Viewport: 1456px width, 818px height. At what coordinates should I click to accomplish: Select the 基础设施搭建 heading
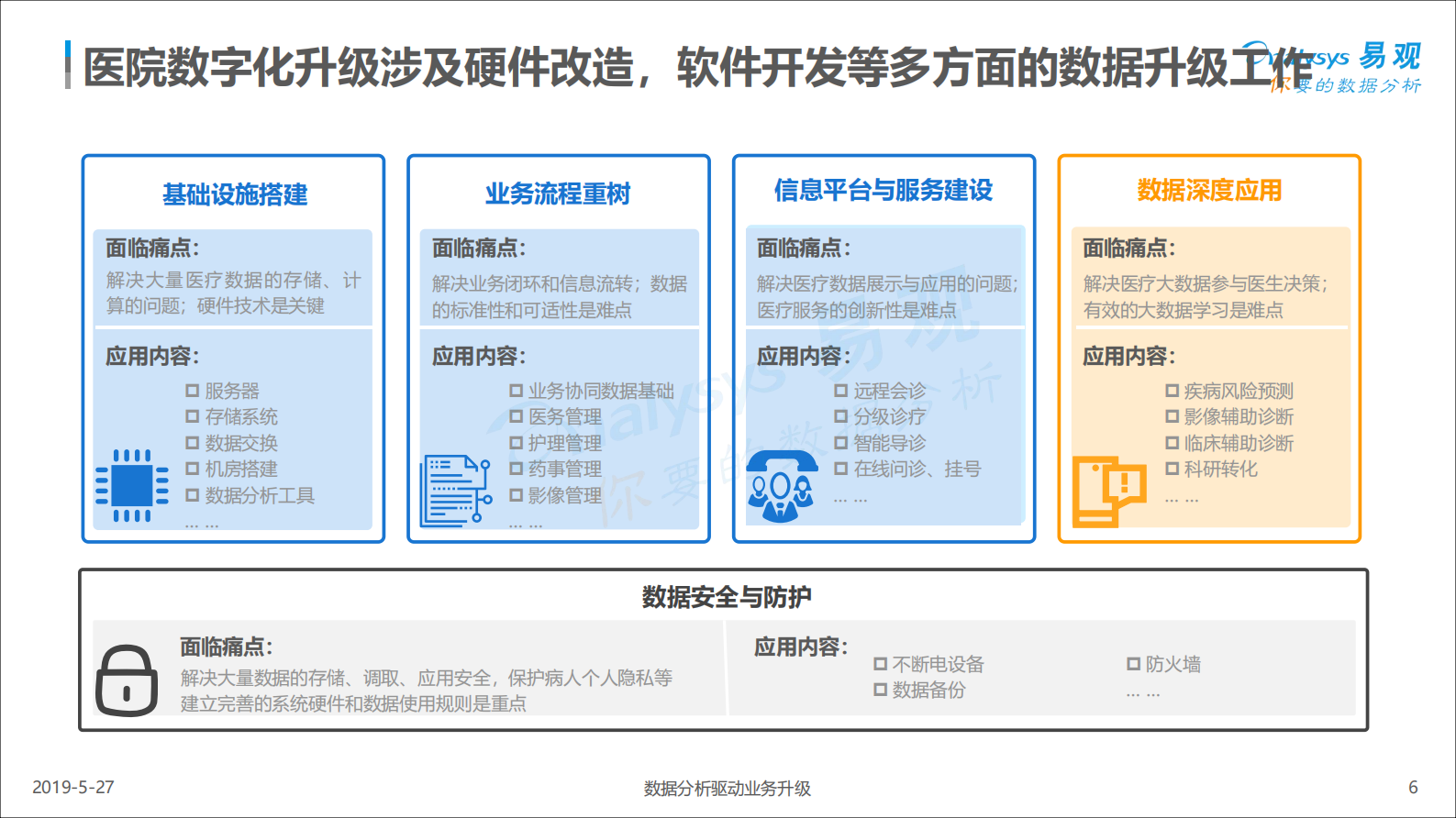tap(235, 194)
